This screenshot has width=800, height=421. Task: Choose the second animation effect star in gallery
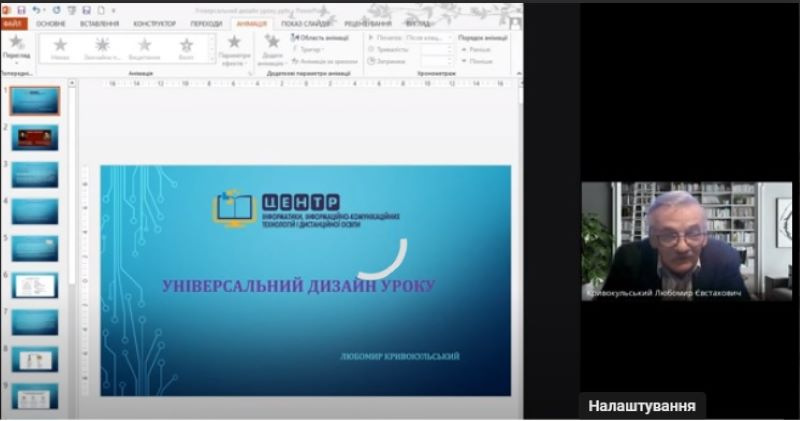coord(102,48)
